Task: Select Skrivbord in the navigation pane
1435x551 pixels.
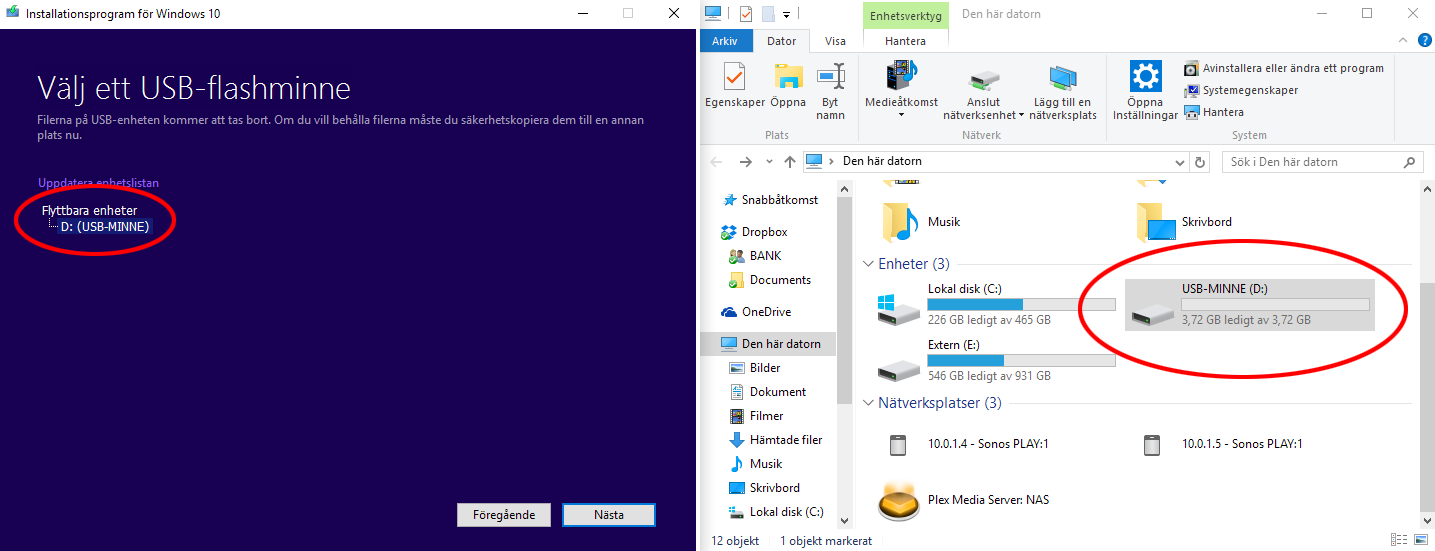Action: click(x=765, y=488)
